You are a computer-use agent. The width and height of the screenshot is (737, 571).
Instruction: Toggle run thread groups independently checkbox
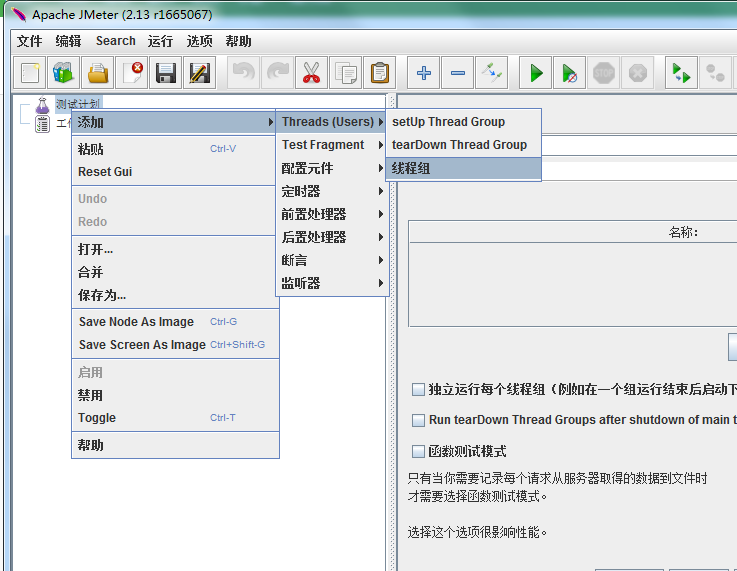click(418, 390)
